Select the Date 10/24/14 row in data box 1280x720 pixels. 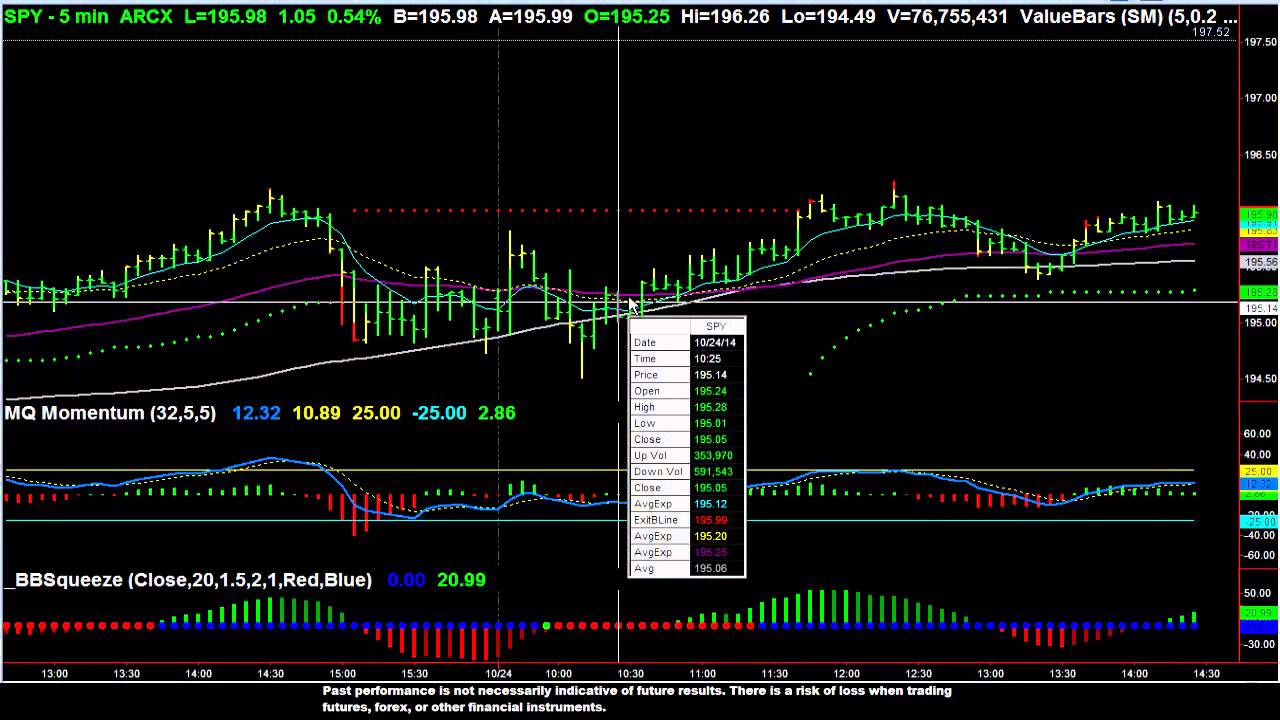pyautogui.click(x=687, y=342)
